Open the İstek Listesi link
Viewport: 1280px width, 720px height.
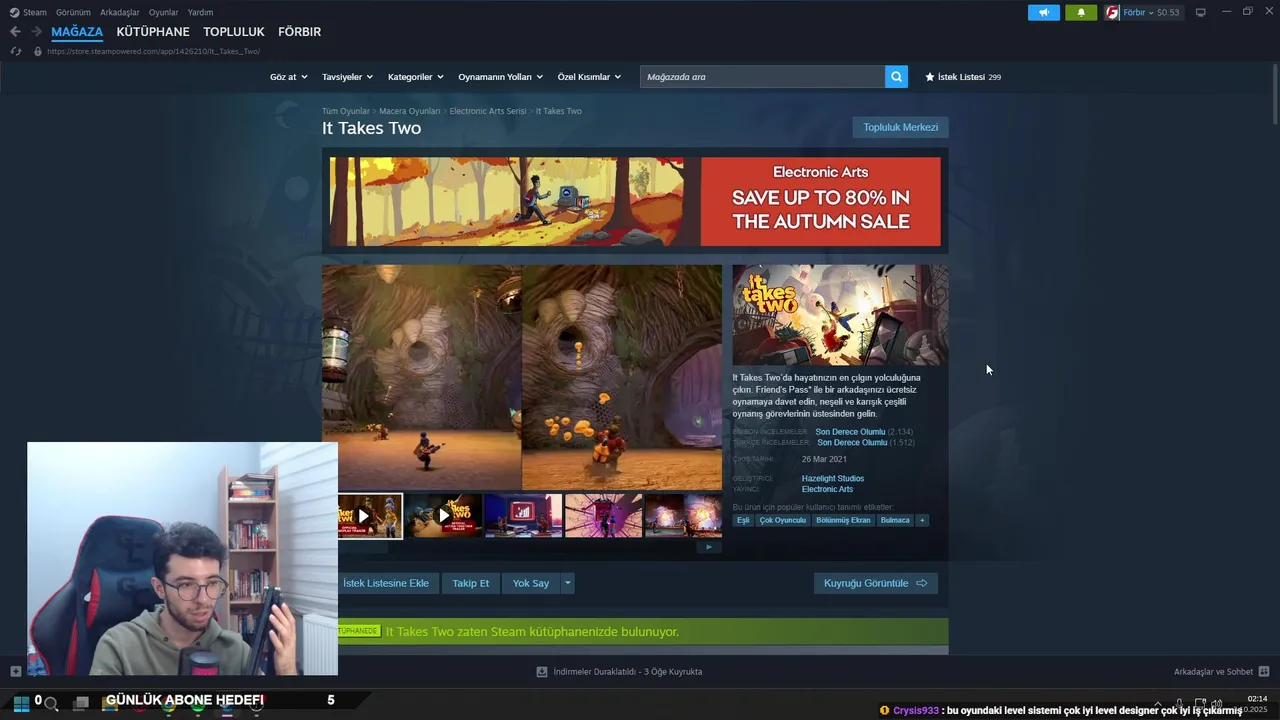click(963, 77)
